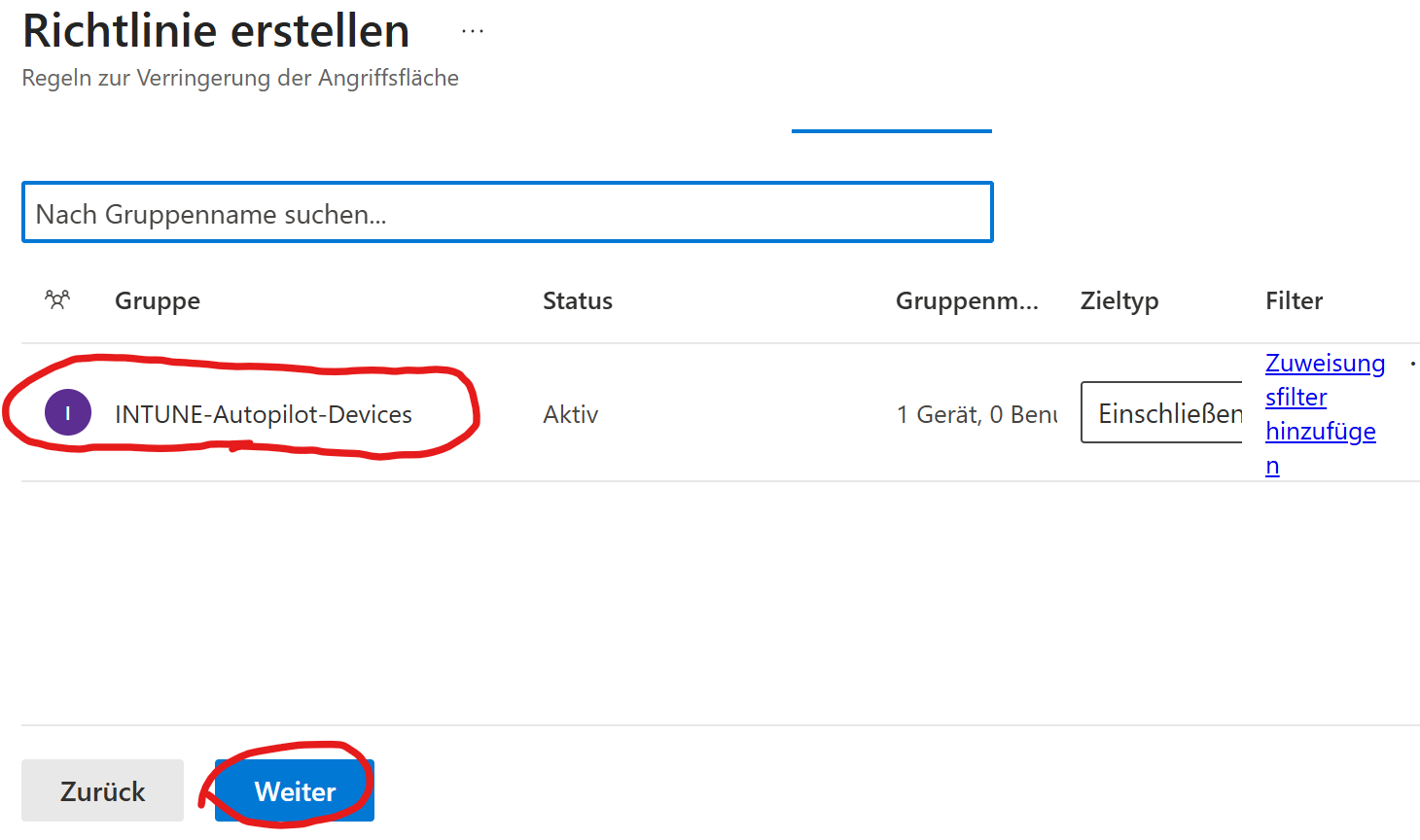Viewport: 1420px width, 840px height.
Task: Click the blue active tab indicator line
Action: tap(891, 130)
